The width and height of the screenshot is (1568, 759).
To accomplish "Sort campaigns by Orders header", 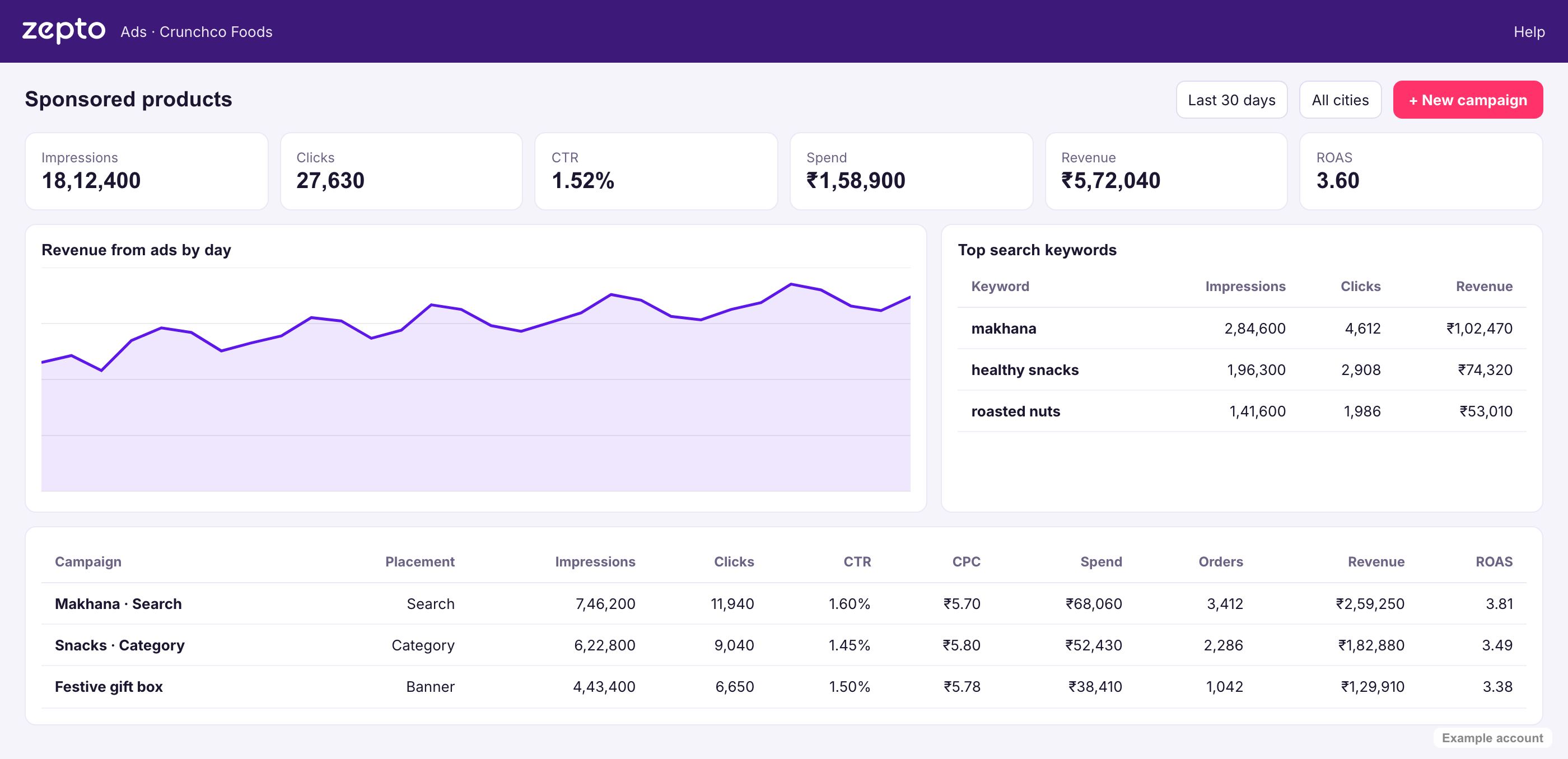I will tap(1220, 562).
